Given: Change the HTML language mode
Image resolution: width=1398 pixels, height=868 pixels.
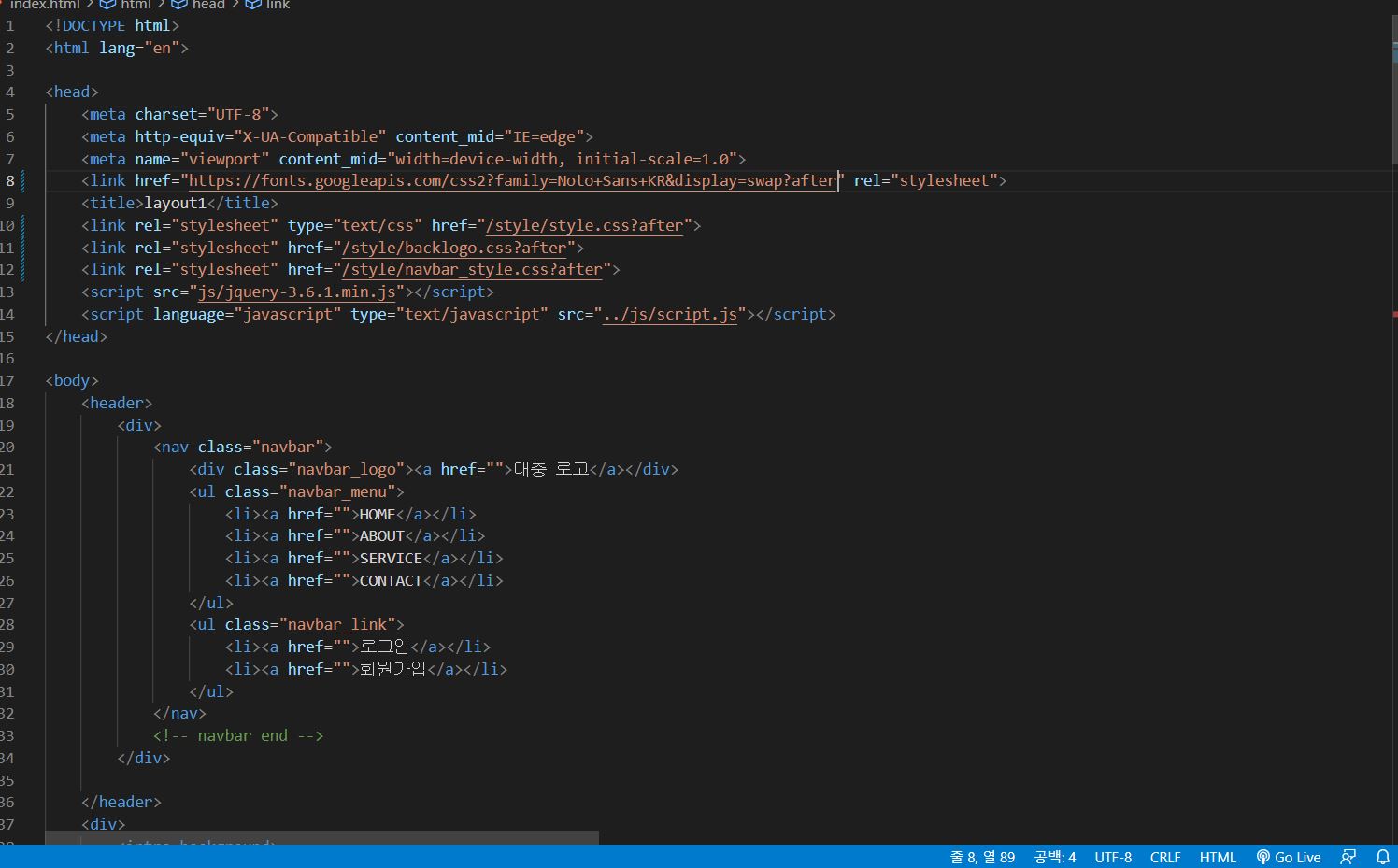Looking at the screenshot, I should tap(1218, 857).
